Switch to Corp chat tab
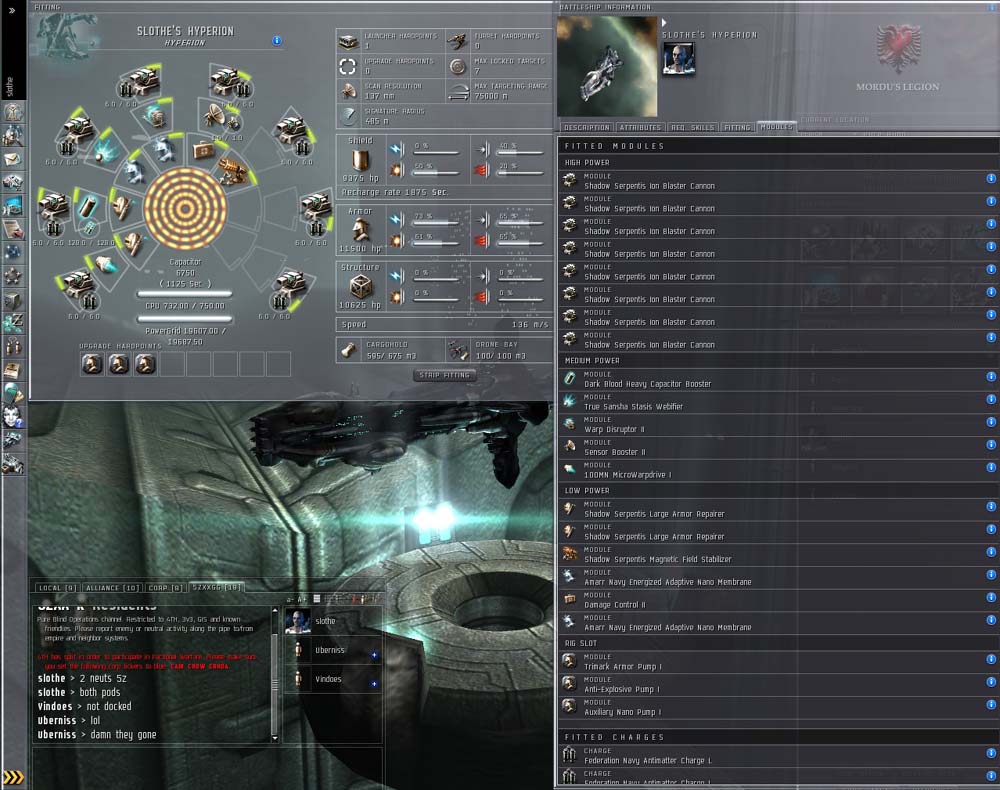 [x=165, y=588]
